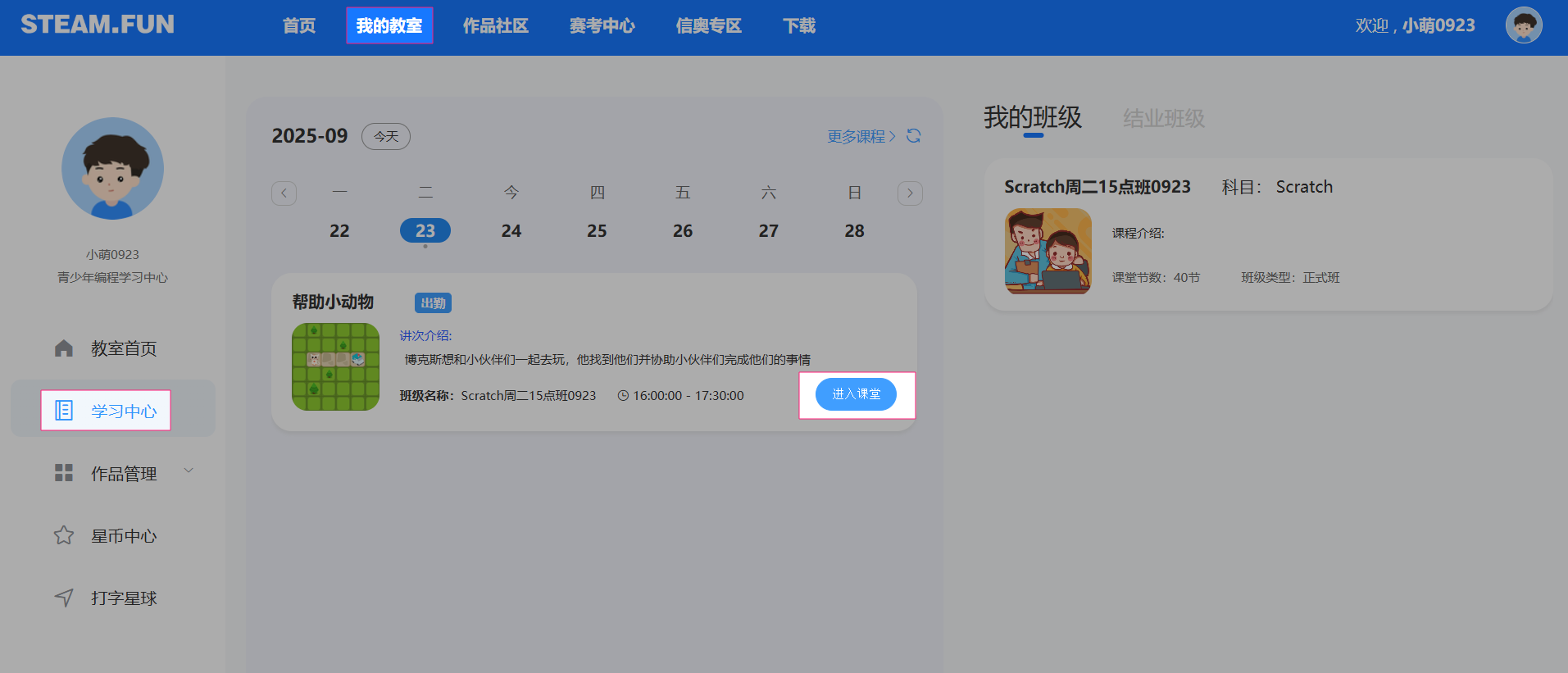1568x673 pixels.
Task: Switch to the 我的班级 tab
Action: coord(1033,118)
